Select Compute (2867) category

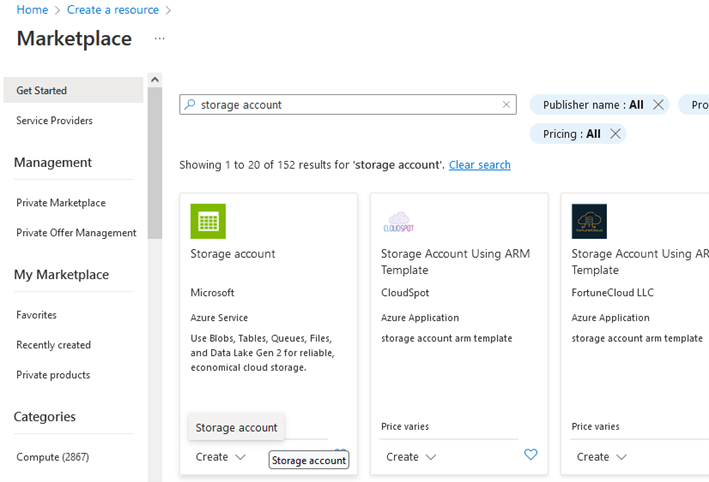point(52,457)
